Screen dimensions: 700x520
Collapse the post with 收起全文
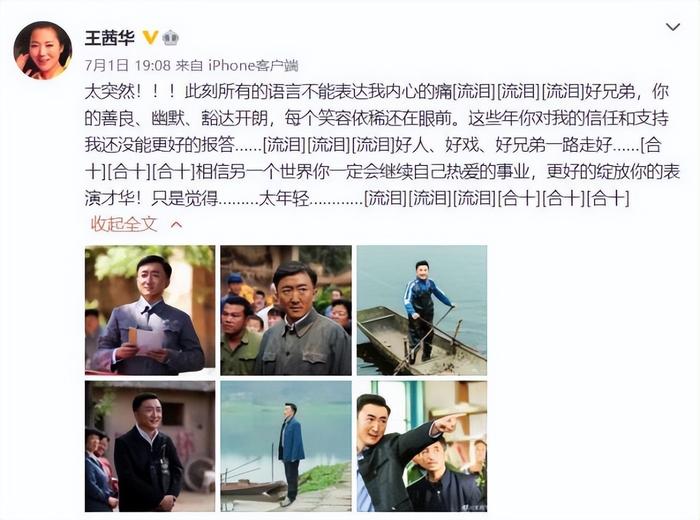point(124,224)
